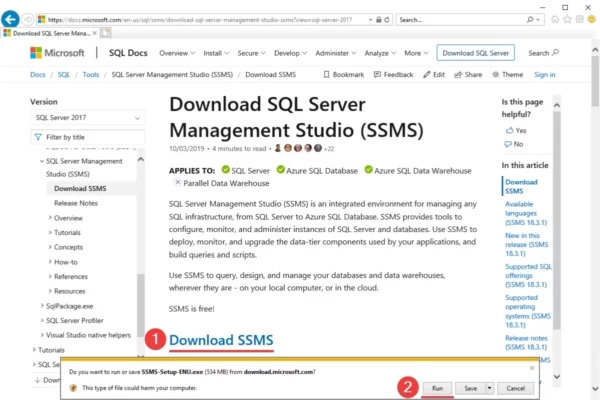Click the browser back arrow button
The width and height of the screenshot is (600, 400).
point(10,19)
